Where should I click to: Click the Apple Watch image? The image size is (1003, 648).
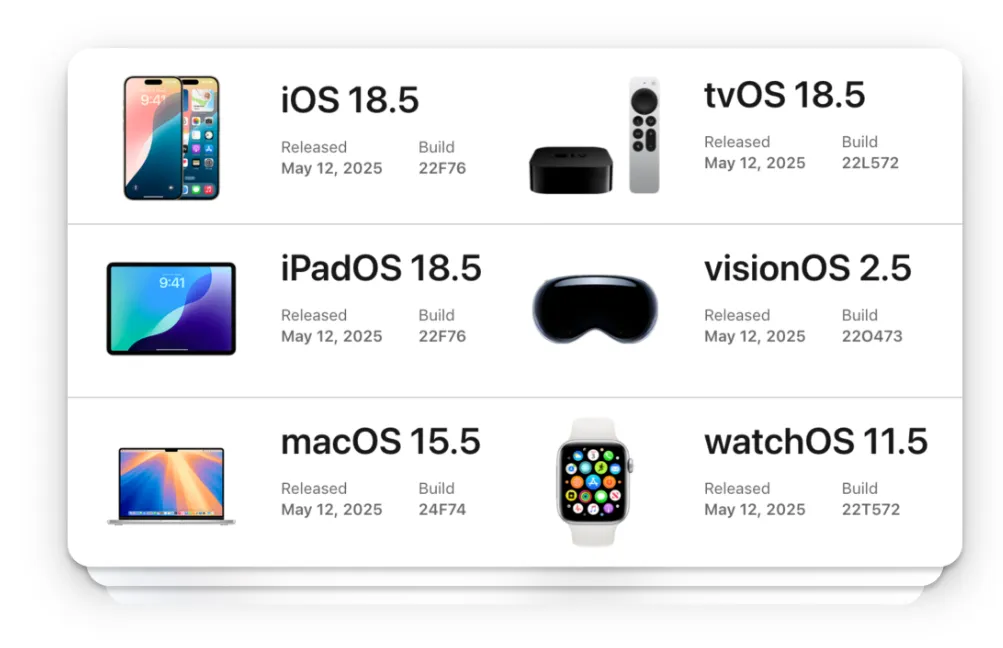coord(594,482)
